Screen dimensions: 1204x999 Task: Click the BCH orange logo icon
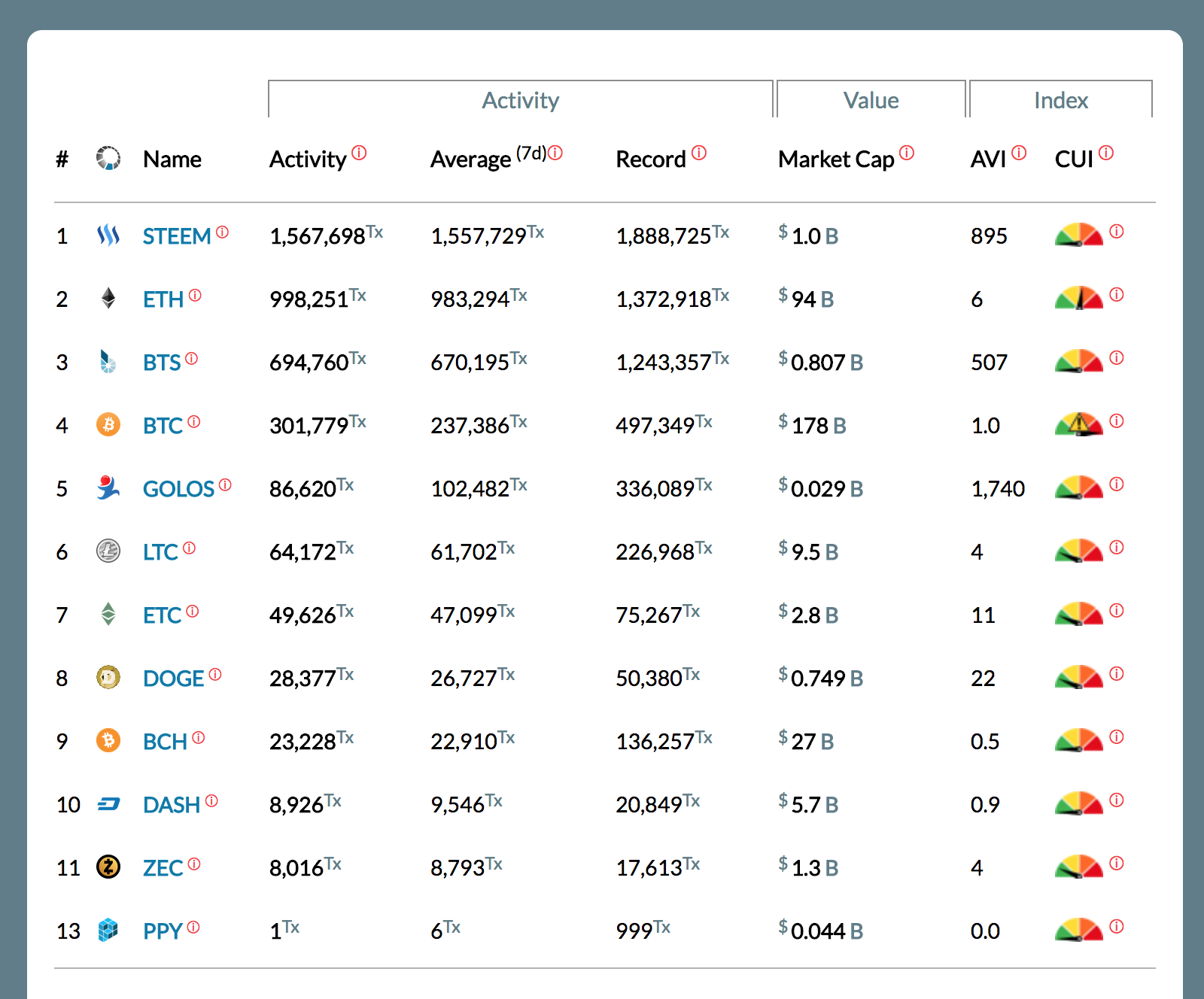coord(108,741)
